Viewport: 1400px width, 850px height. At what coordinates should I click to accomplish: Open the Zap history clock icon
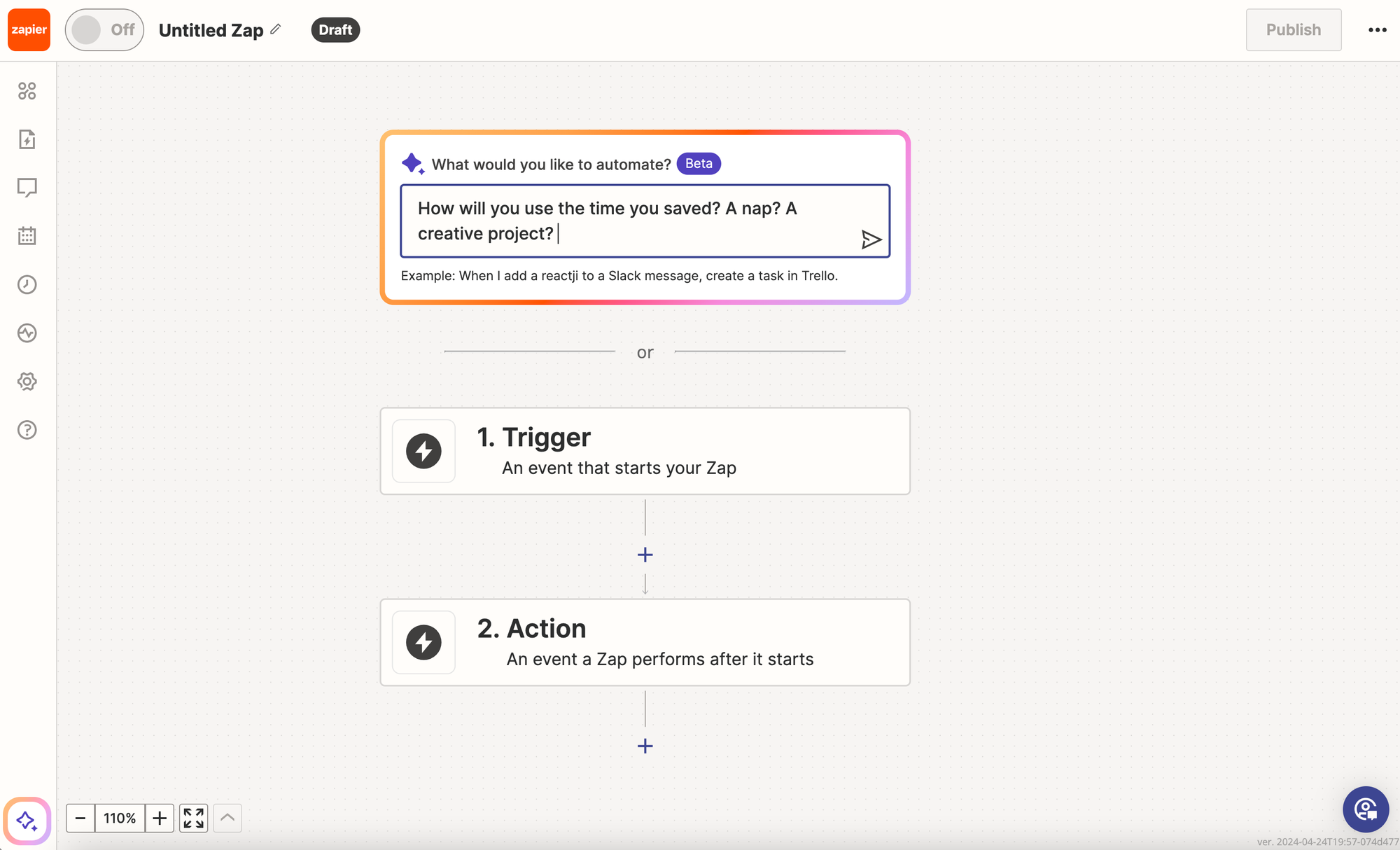click(27, 284)
